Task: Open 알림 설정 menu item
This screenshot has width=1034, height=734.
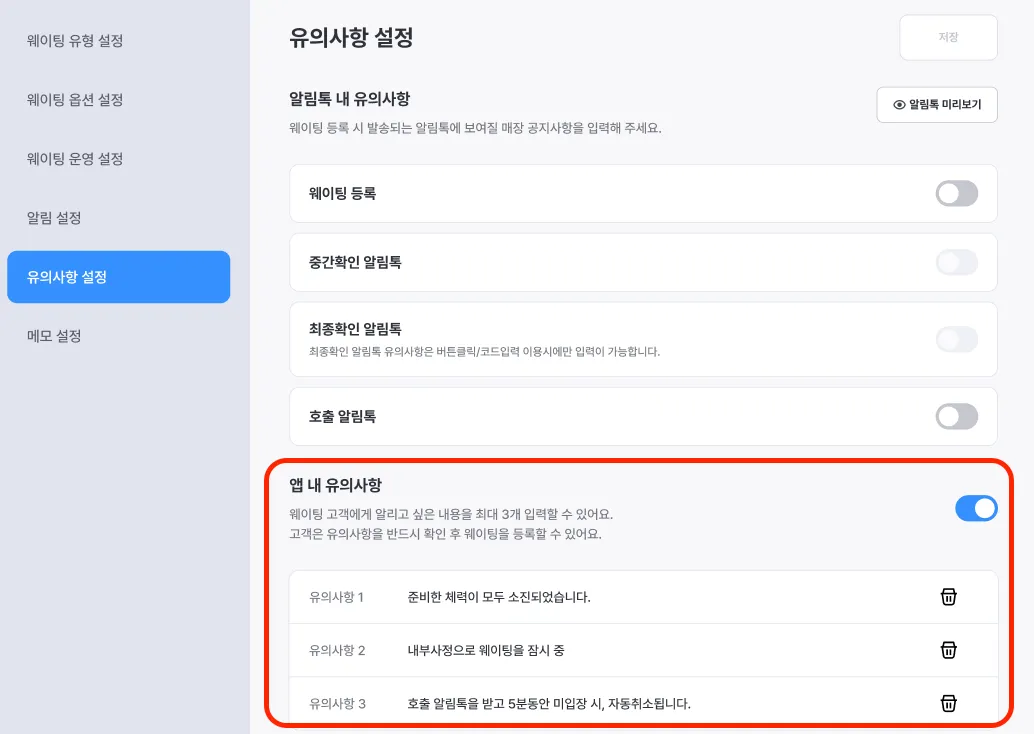Action: tap(55, 218)
